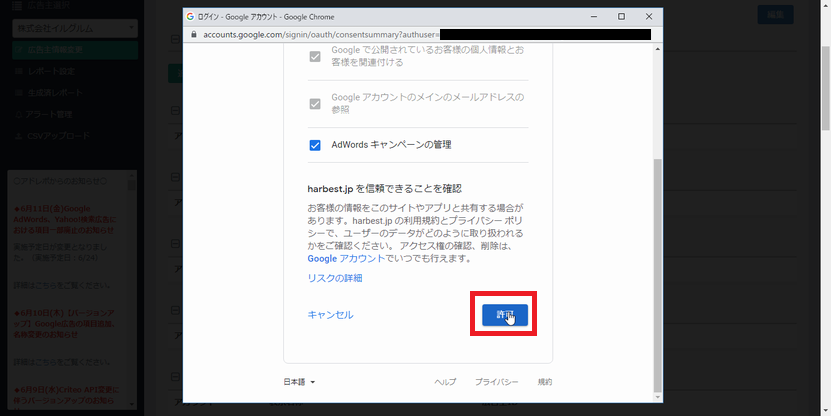Click the CSVアップロード upload icon
Viewport: 831px width, 416px height.
(19, 136)
